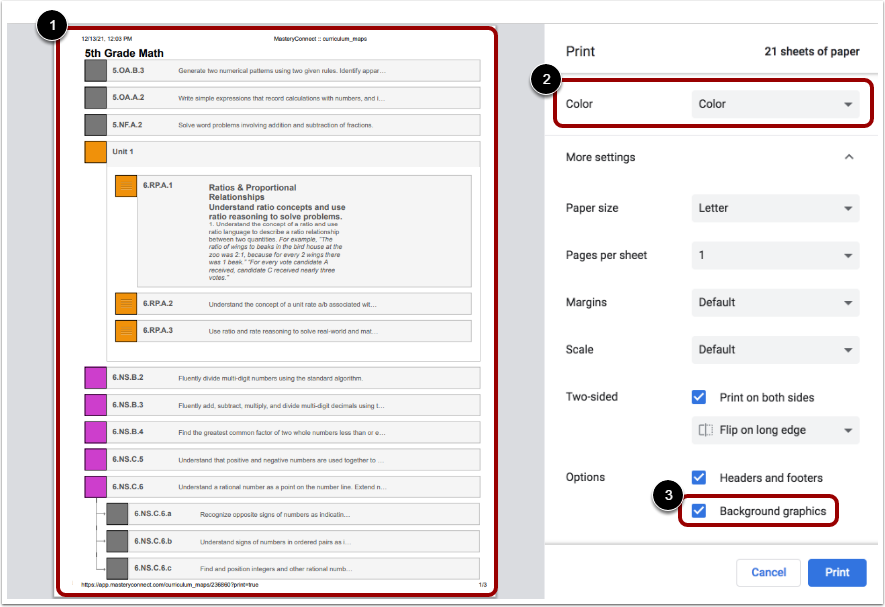The height and width of the screenshot is (607, 885).
Task: Click the 6.NS.C.6.a row description
Action: [x=275, y=514]
